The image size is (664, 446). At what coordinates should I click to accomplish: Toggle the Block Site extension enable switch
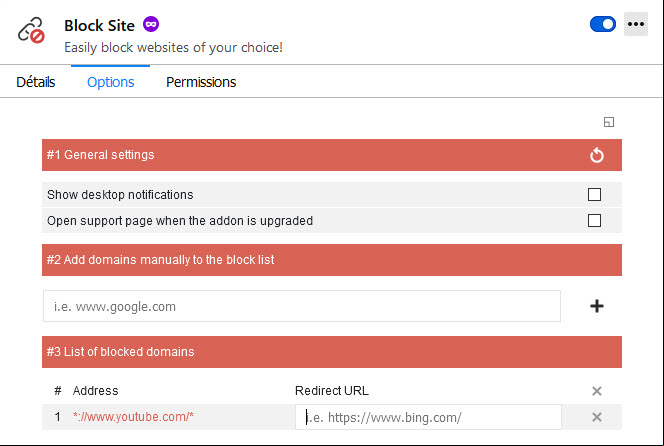pyautogui.click(x=603, y=24)
